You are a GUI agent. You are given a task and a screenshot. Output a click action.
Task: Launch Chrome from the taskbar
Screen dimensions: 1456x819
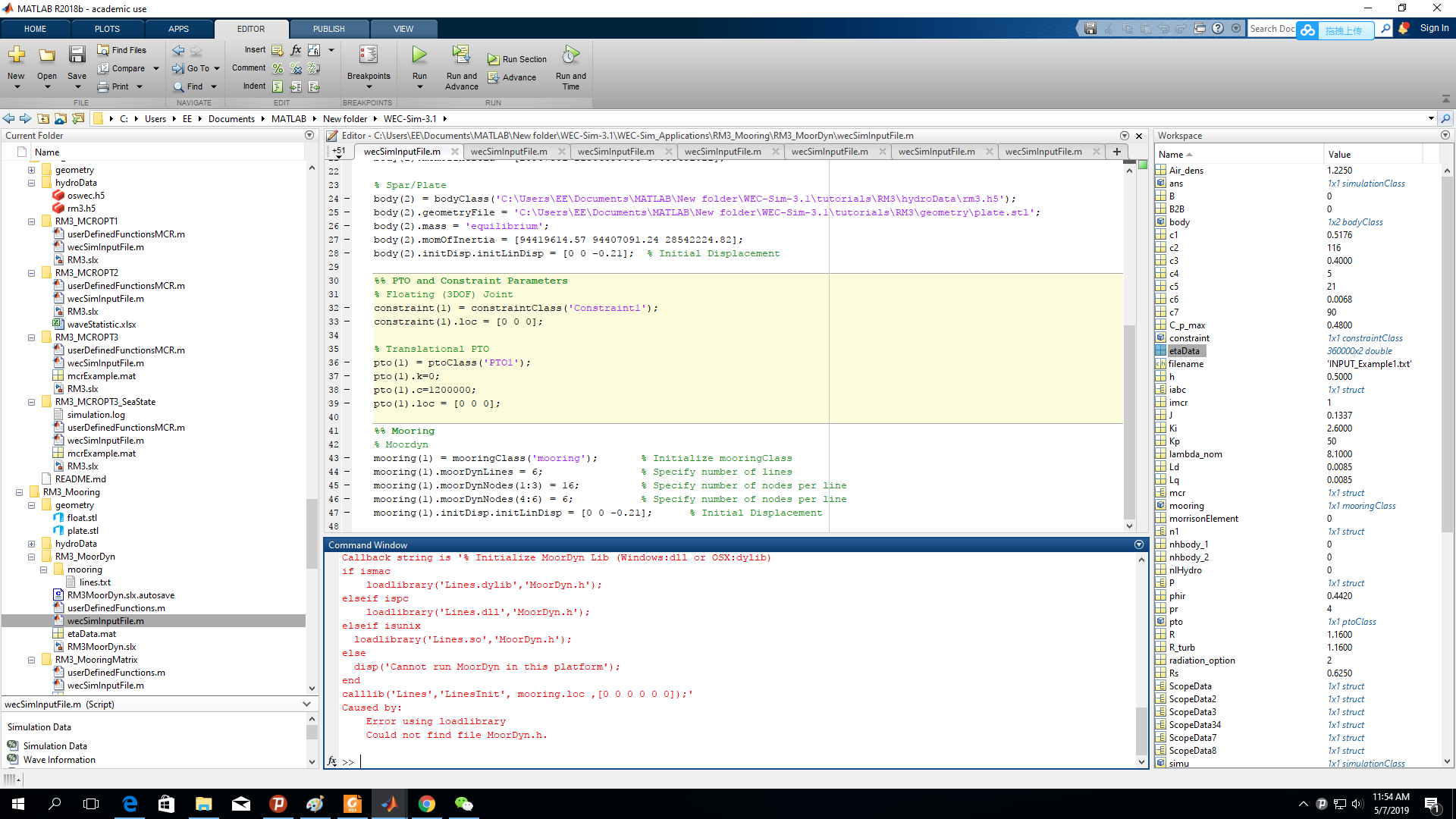click(427, 804)
